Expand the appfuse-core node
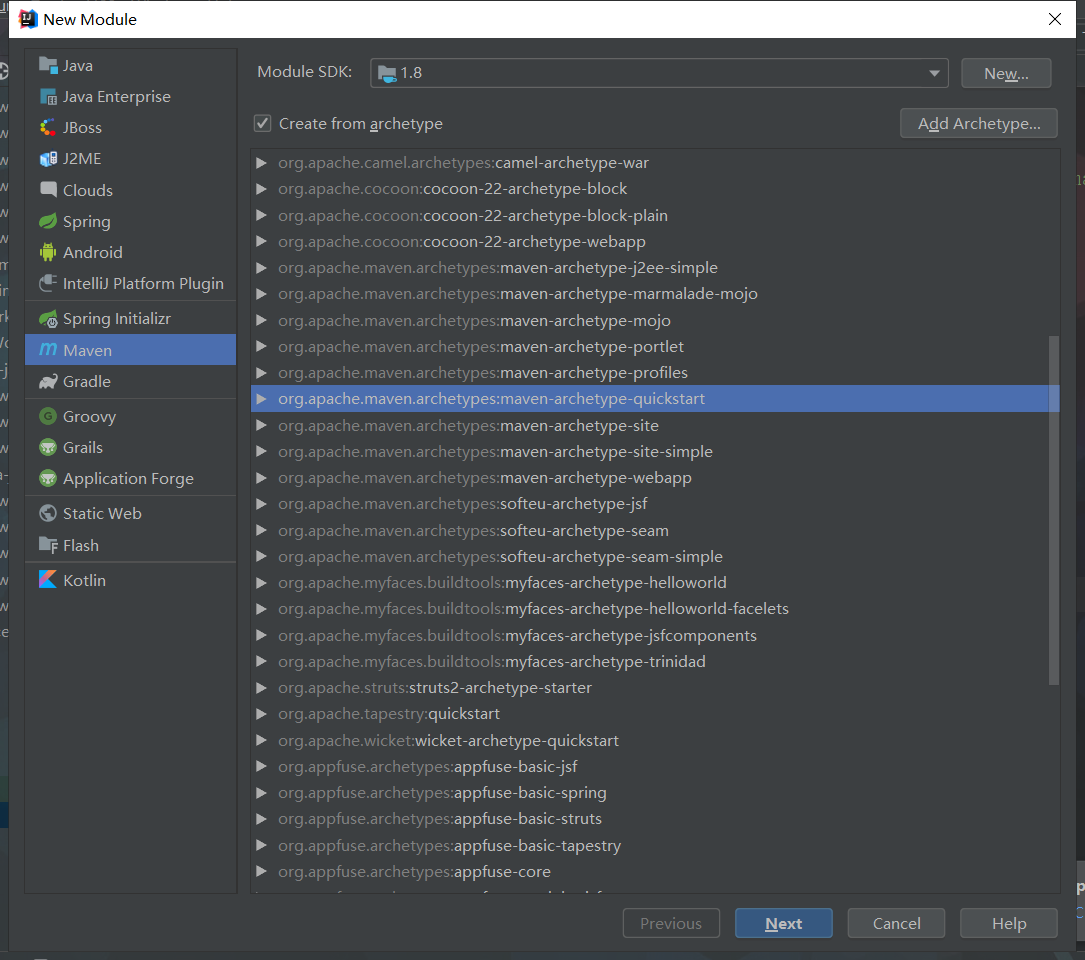 [262, 871]
